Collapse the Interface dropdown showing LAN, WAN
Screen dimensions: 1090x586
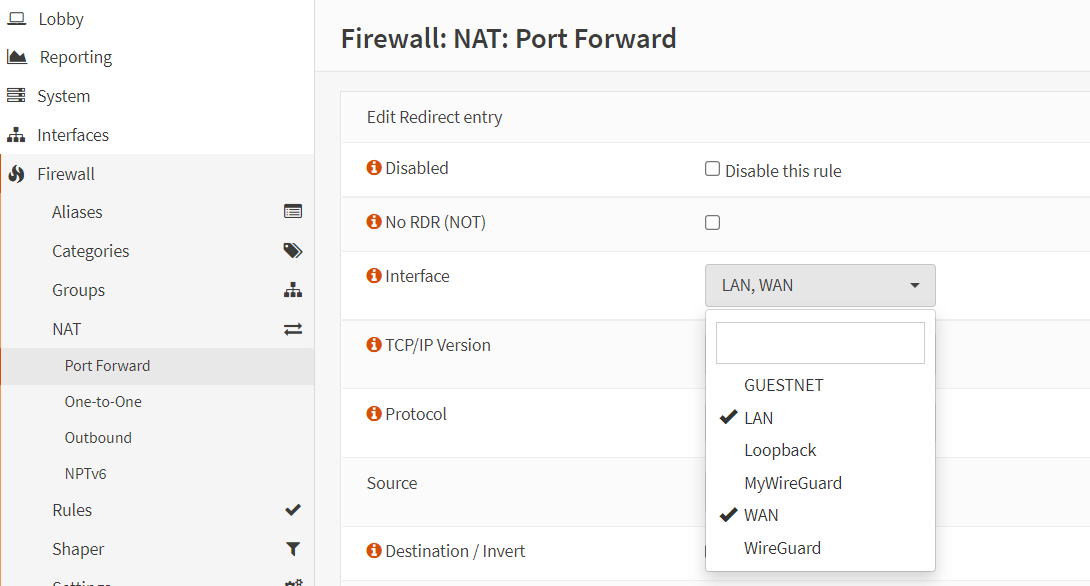[x=820, y=285]
